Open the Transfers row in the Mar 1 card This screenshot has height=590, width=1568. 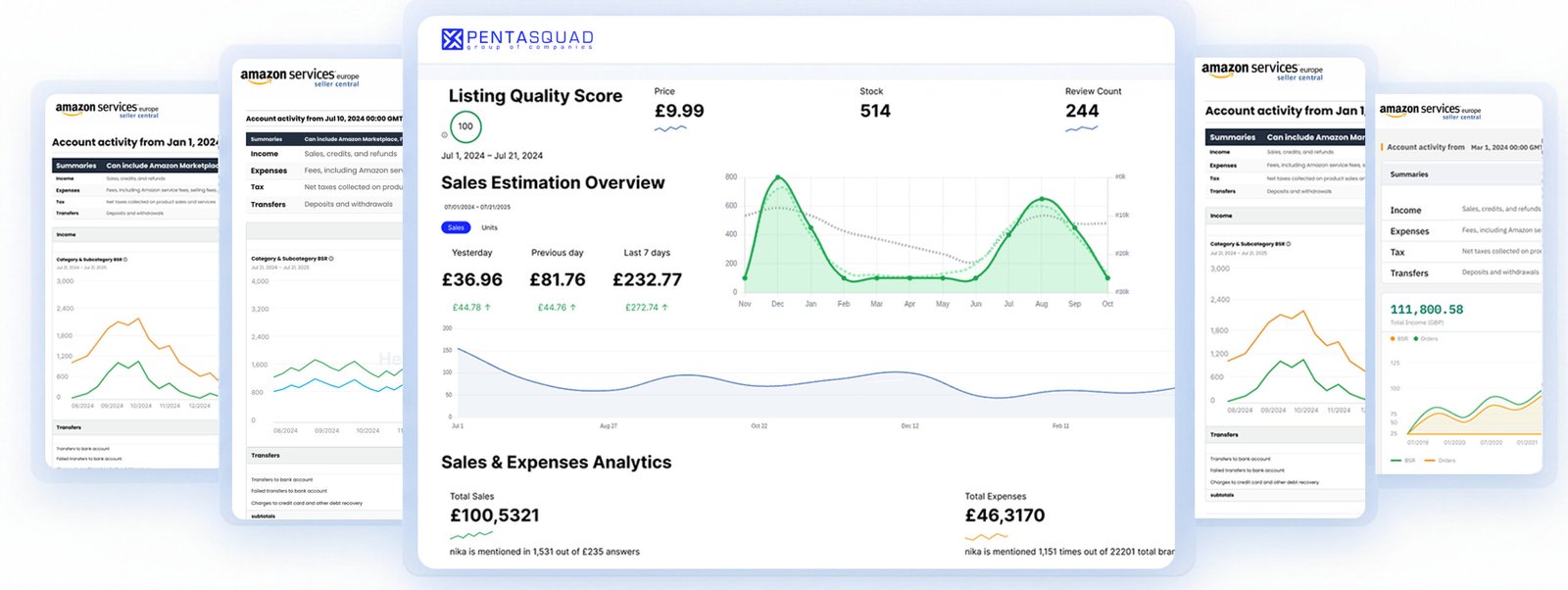pos(1462,273)
